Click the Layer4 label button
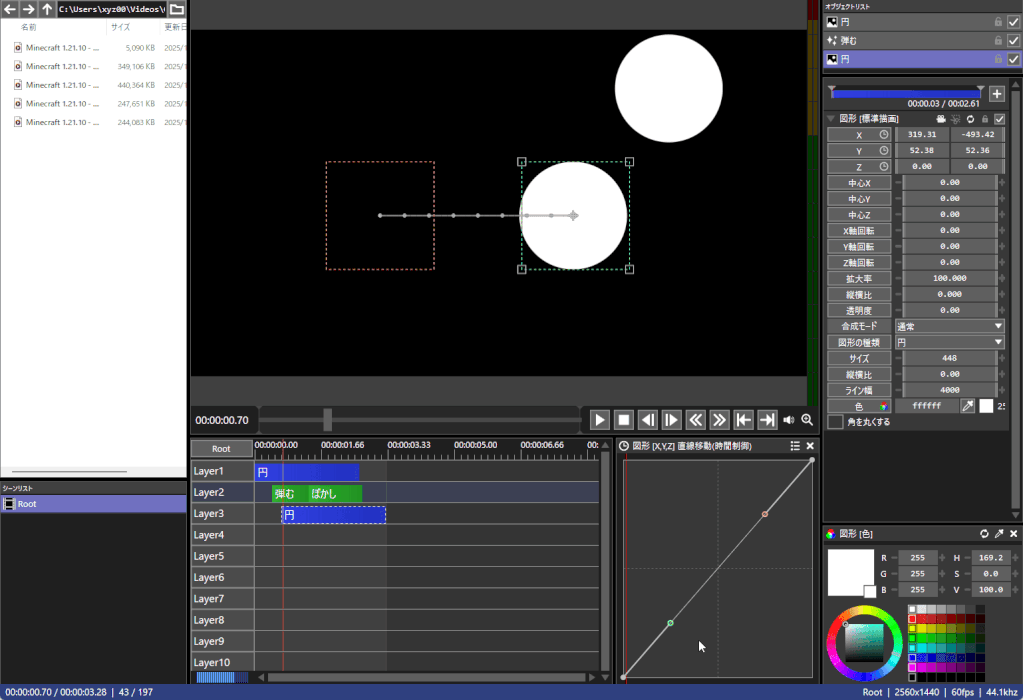 (x=222, y=535)
